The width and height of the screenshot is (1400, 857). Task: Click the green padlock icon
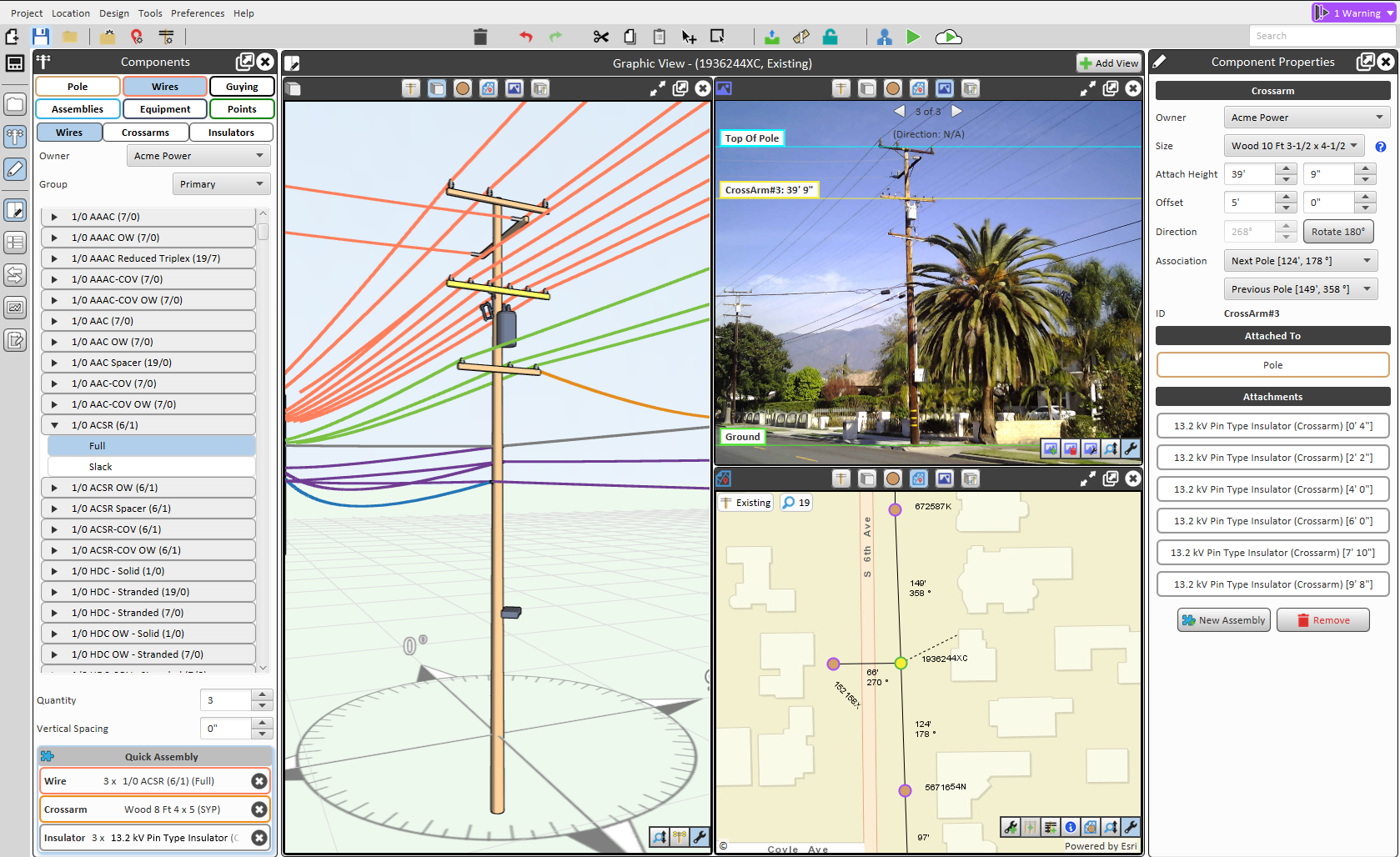(830, 37)
